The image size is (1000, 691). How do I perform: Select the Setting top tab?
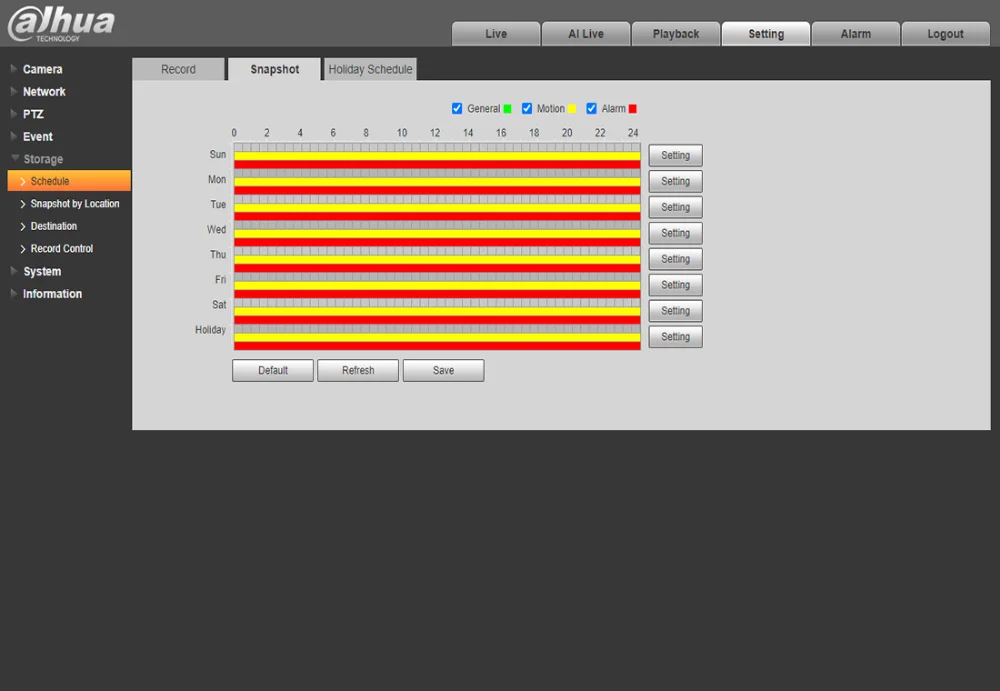click(x=765, y=34)
